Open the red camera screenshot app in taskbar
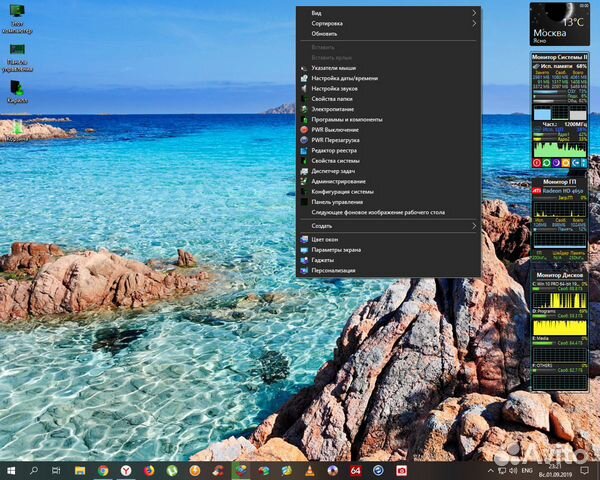Image resolution: width=600 pixels, height=480 pixels. [x=401, y=470]
